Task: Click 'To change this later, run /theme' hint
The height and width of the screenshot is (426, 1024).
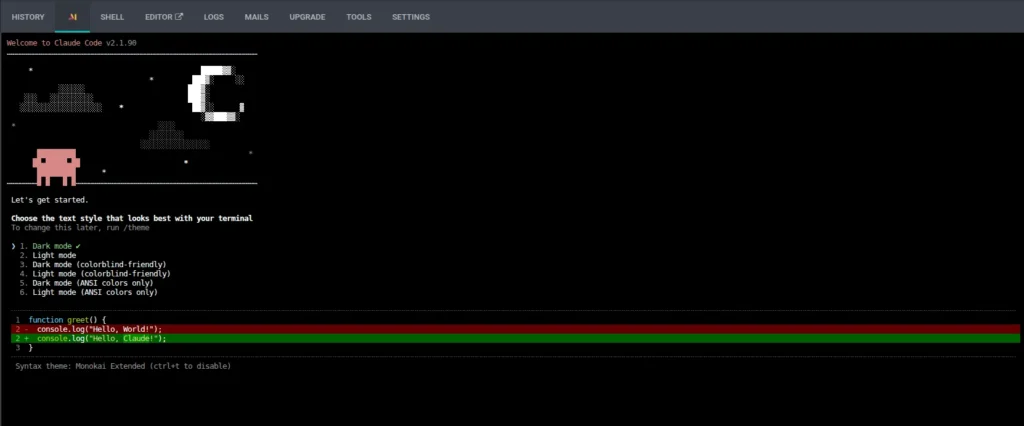Action: 80,228
